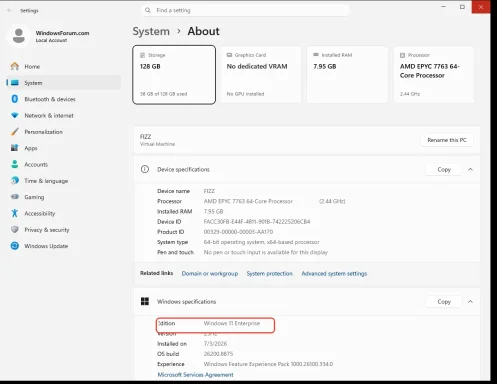Image resolution: width=497 pixels, height=384 pixels.
Task: Click the Graphics Card icon
Action: coord(229,55)
